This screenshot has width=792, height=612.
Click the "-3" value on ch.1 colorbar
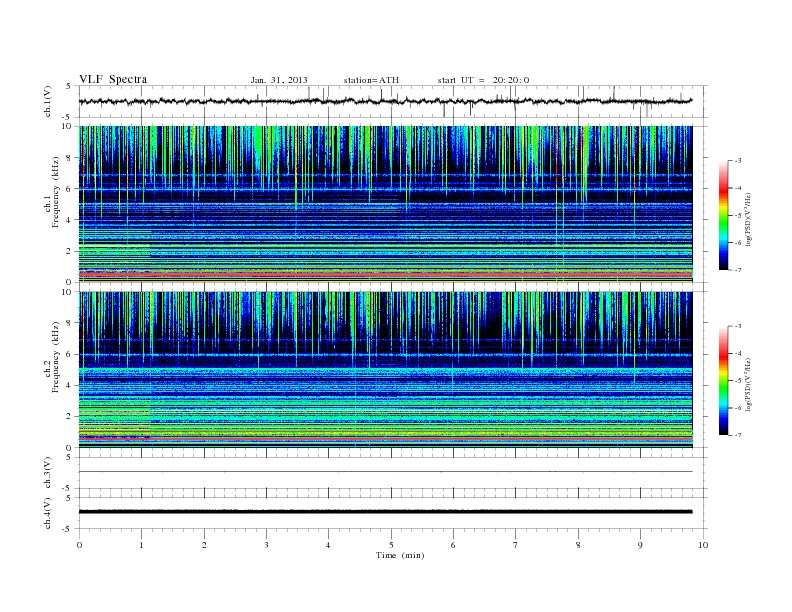[x=737, y=161]
